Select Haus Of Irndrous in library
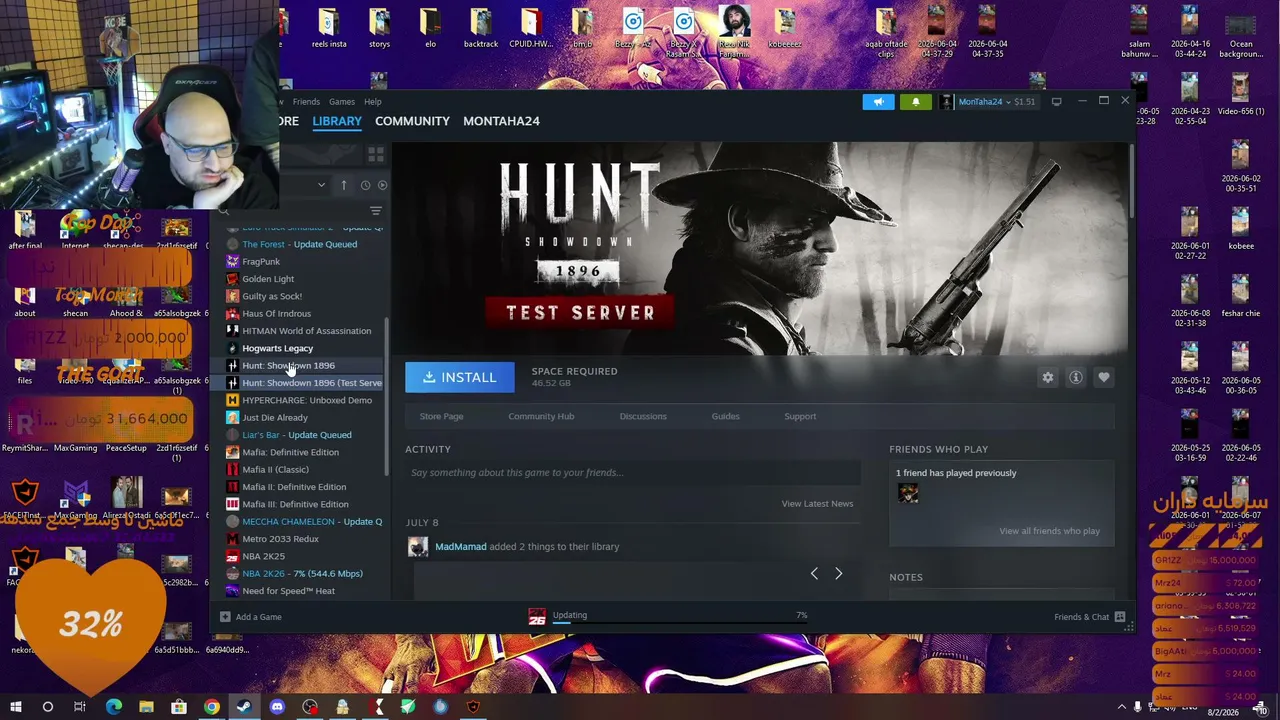This screenshot has width=1280, height=720. point(276,314)
